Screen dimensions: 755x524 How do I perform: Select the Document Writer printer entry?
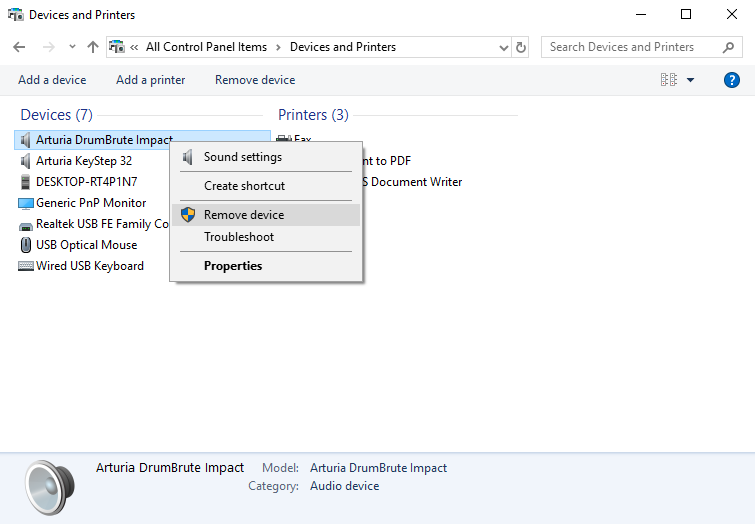coord(412,182)
